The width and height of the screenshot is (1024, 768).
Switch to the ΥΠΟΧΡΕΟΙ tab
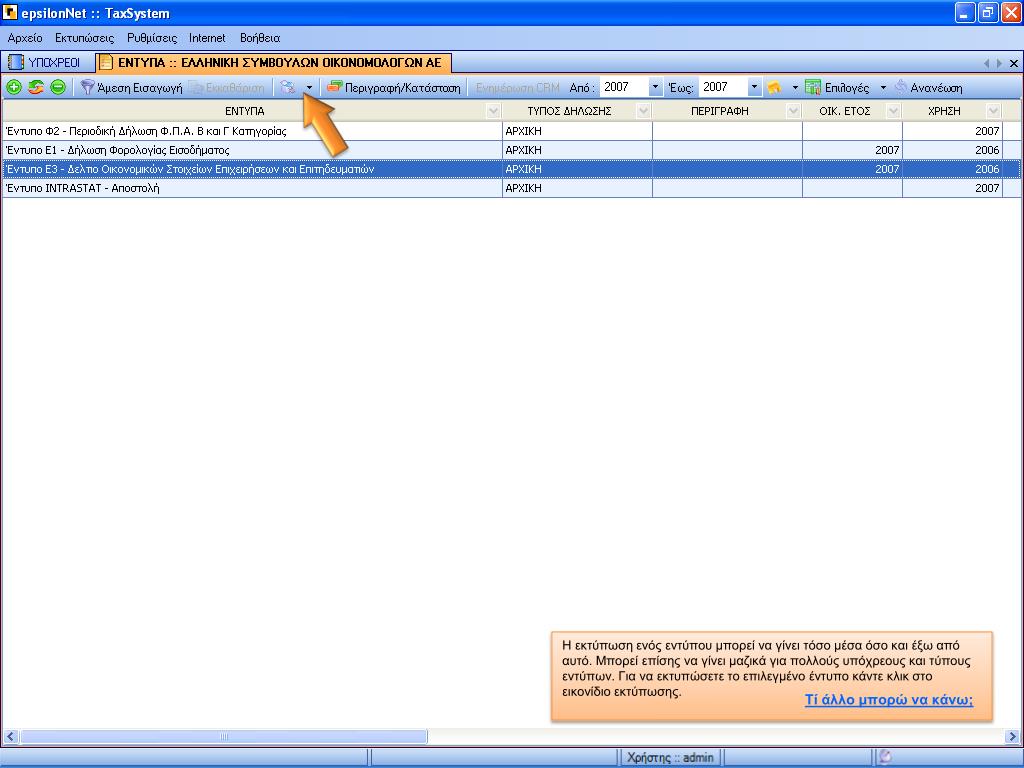coord(46,62)
